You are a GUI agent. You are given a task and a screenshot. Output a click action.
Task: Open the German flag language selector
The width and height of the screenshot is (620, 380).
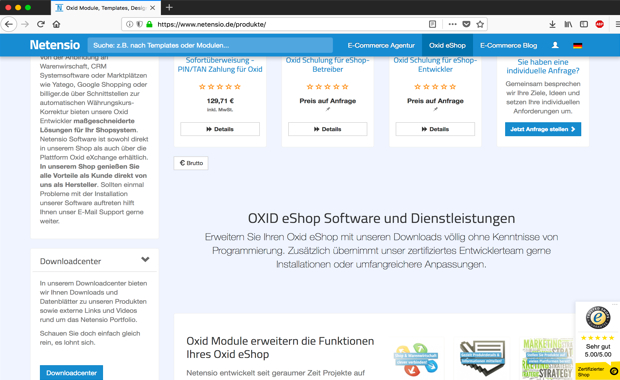click(577, 45)
